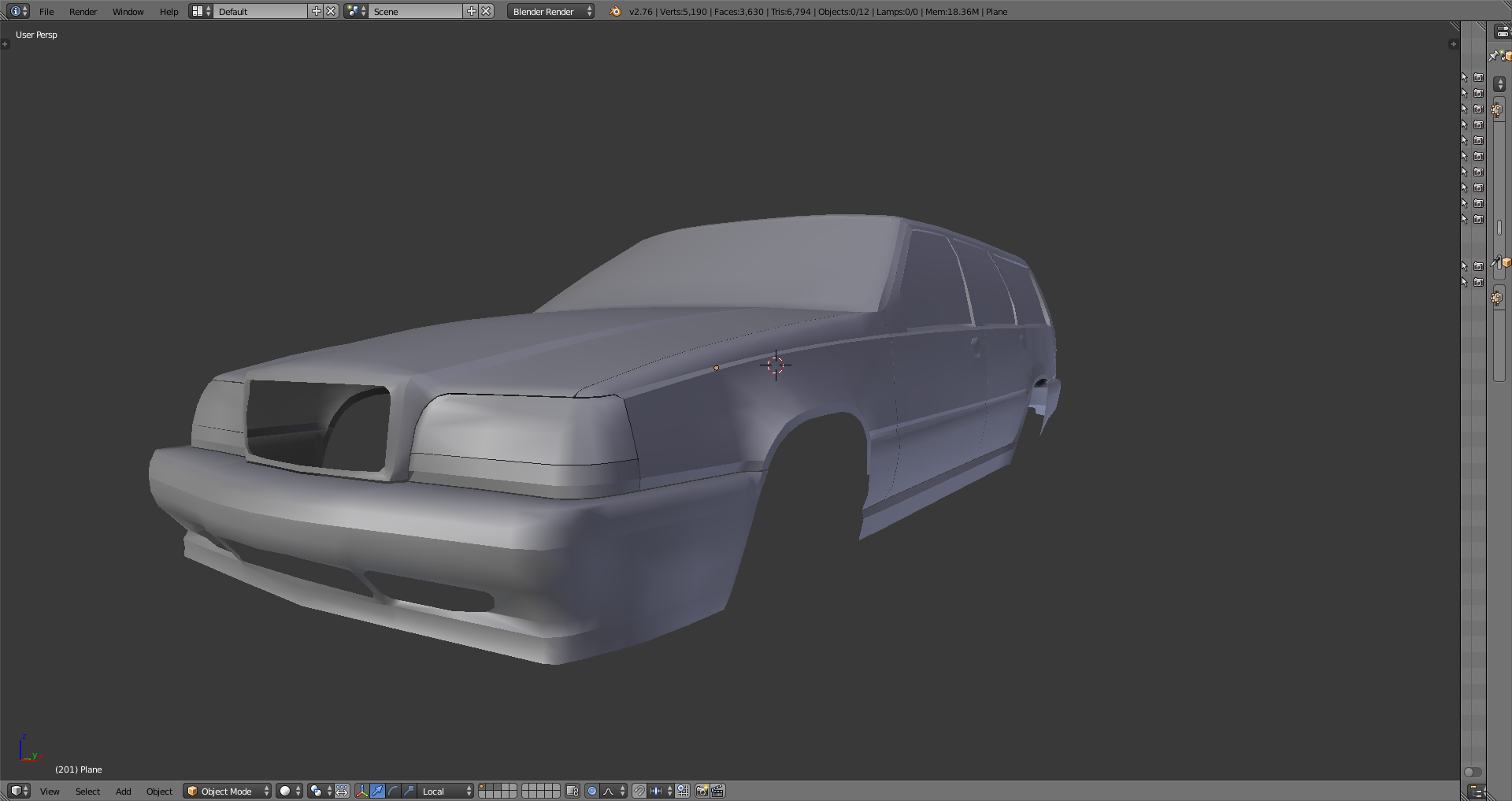Toggle the pin icon in Properties header
The height and width of the screenshot is (801, 1512).
[x=1493, y=56]
